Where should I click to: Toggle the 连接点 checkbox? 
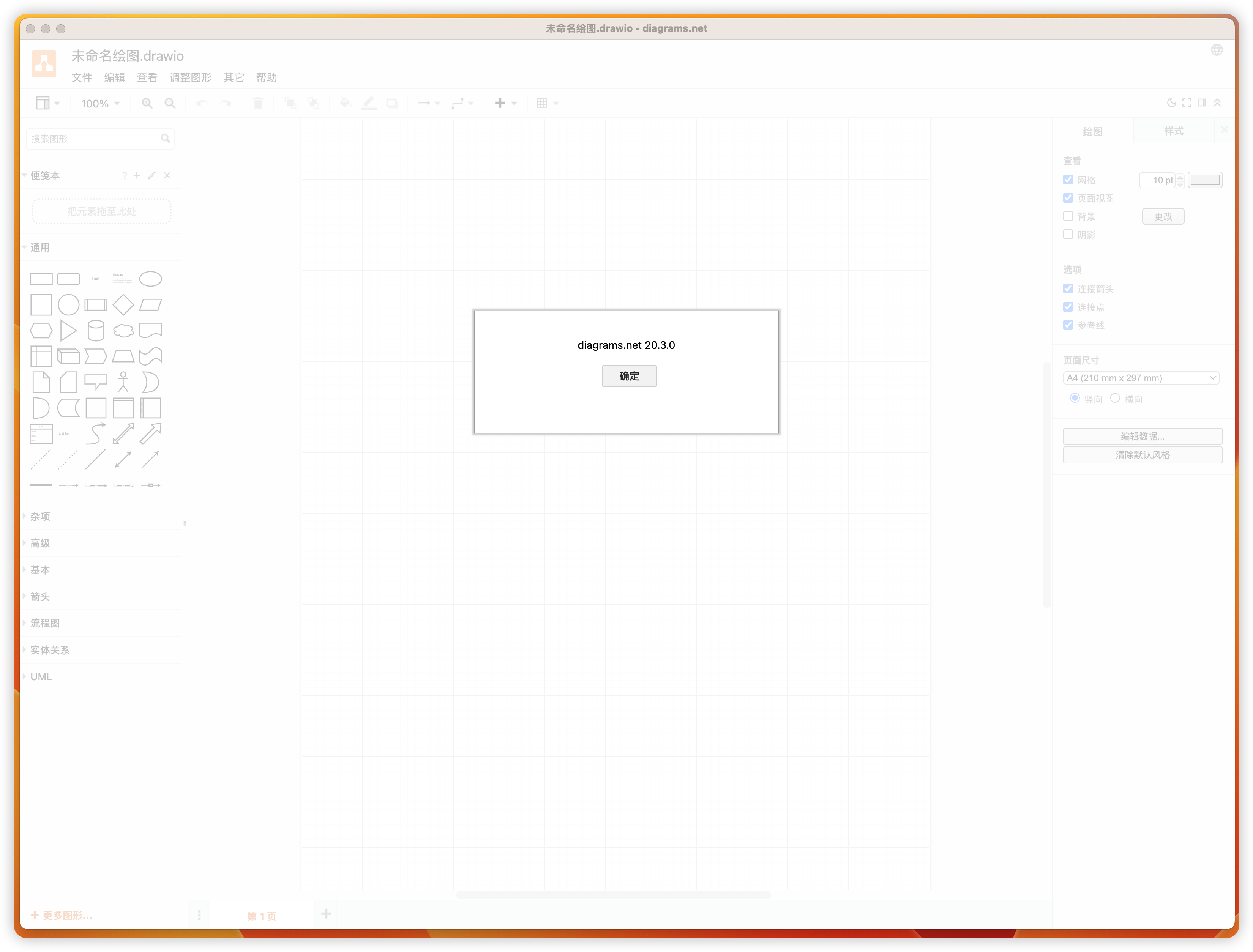1068,307
